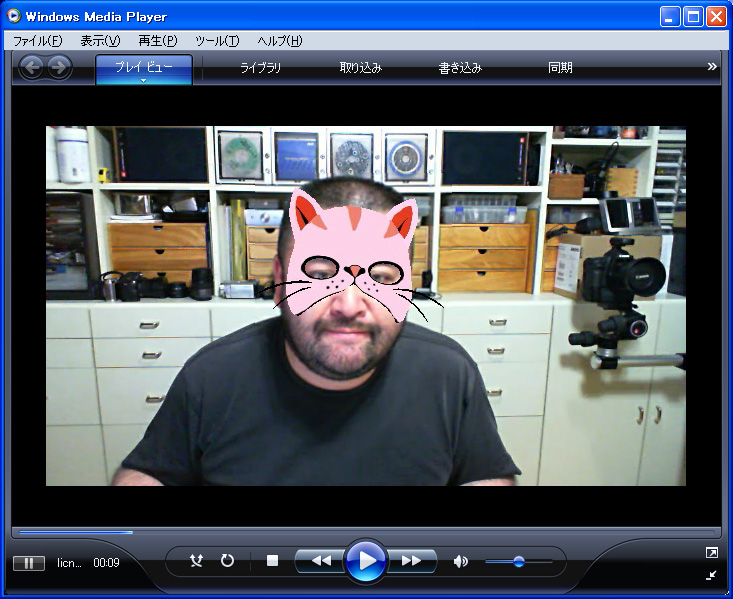Toggle shuffle mode on
The width and height of the screenshot is (733, 599).
[x=197, y=561]
